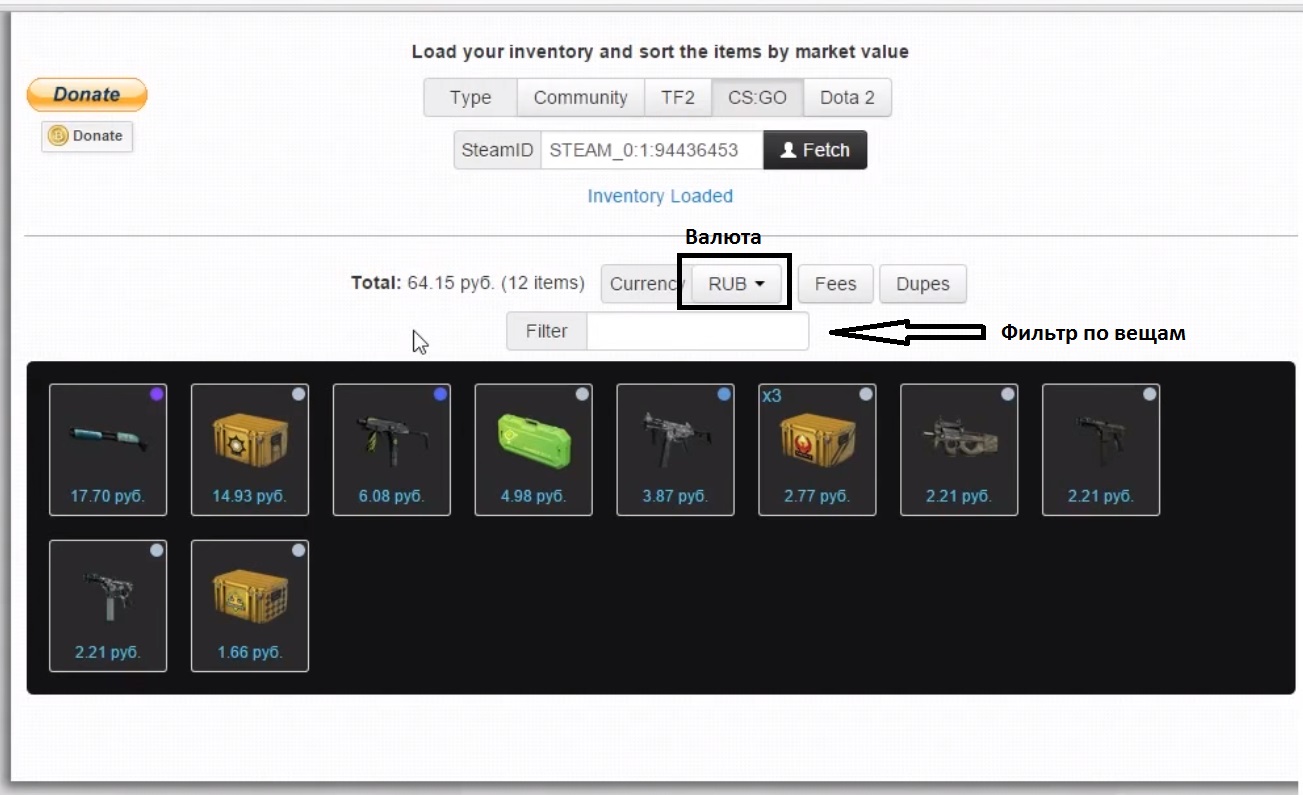
Task: Select the Type tab
Action: click(x=470, y=98)
